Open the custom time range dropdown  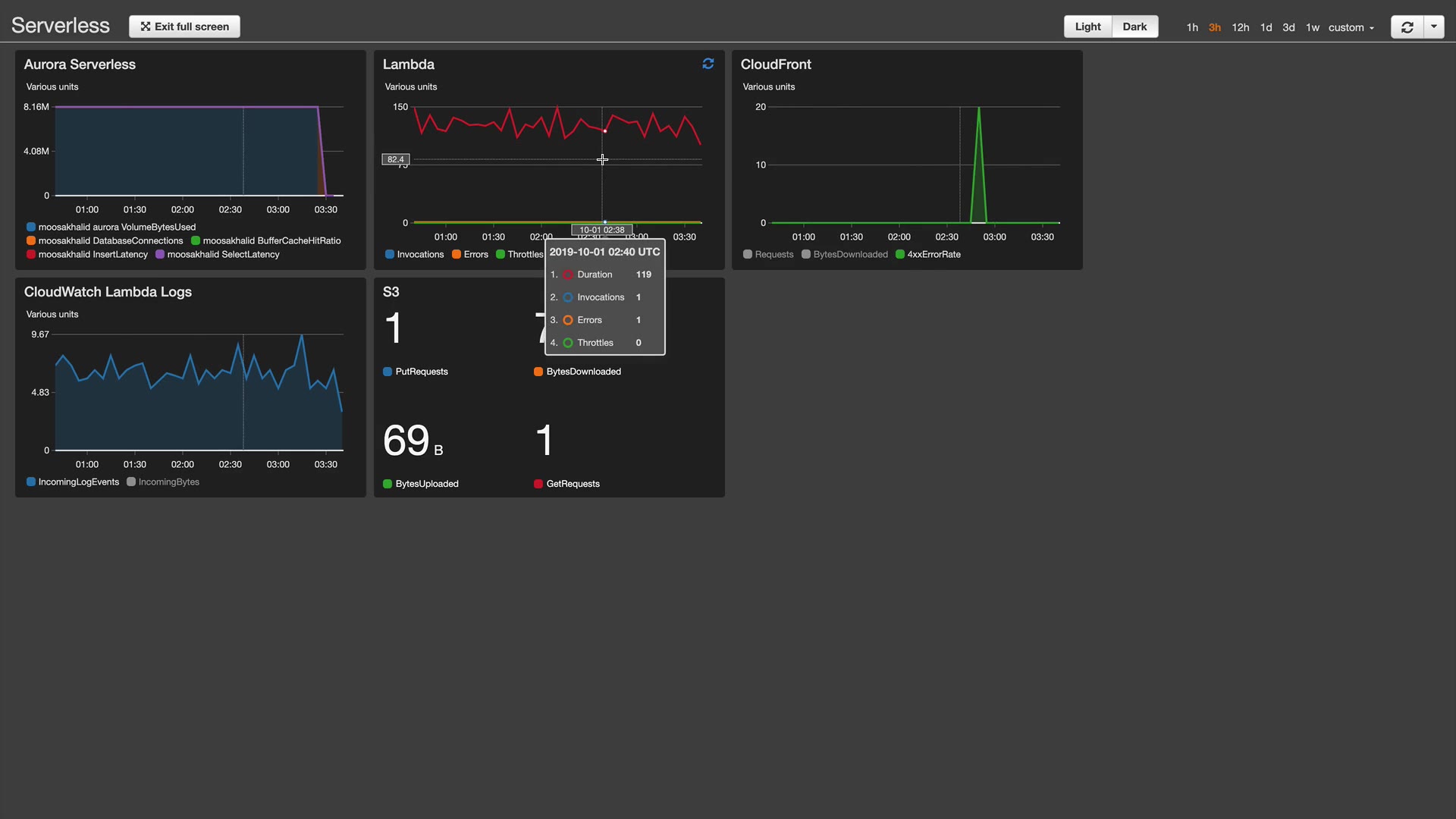click(x=1351, y=27)
